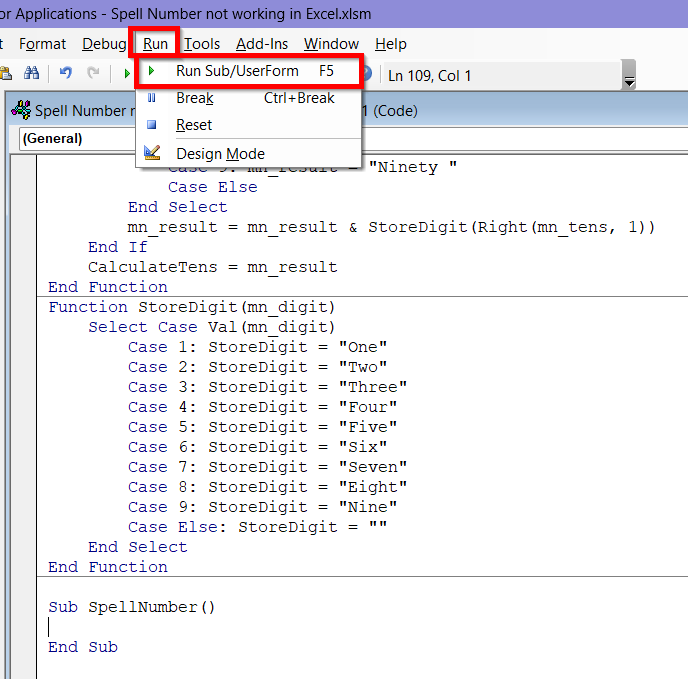This screenshot has width=688, height=679.
Task: Open the Tools menu
Action: pyautogui.click(x=202, y=44)
